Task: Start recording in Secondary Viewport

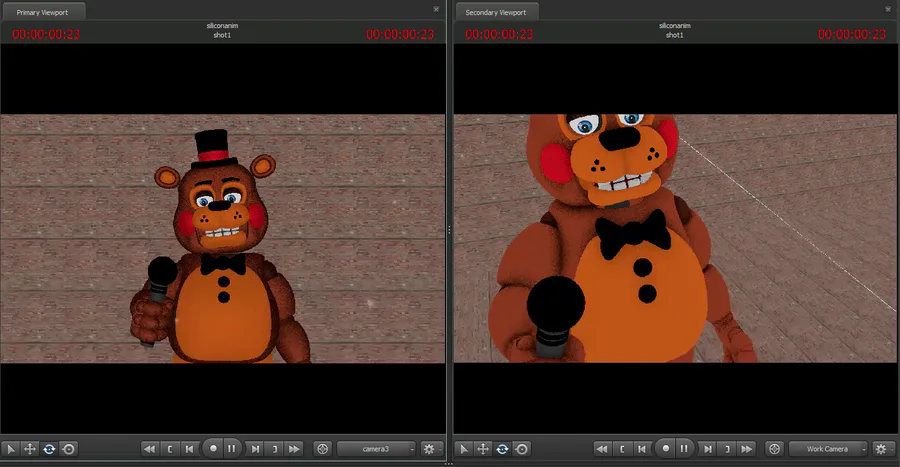Action: (x=665, y=449)
